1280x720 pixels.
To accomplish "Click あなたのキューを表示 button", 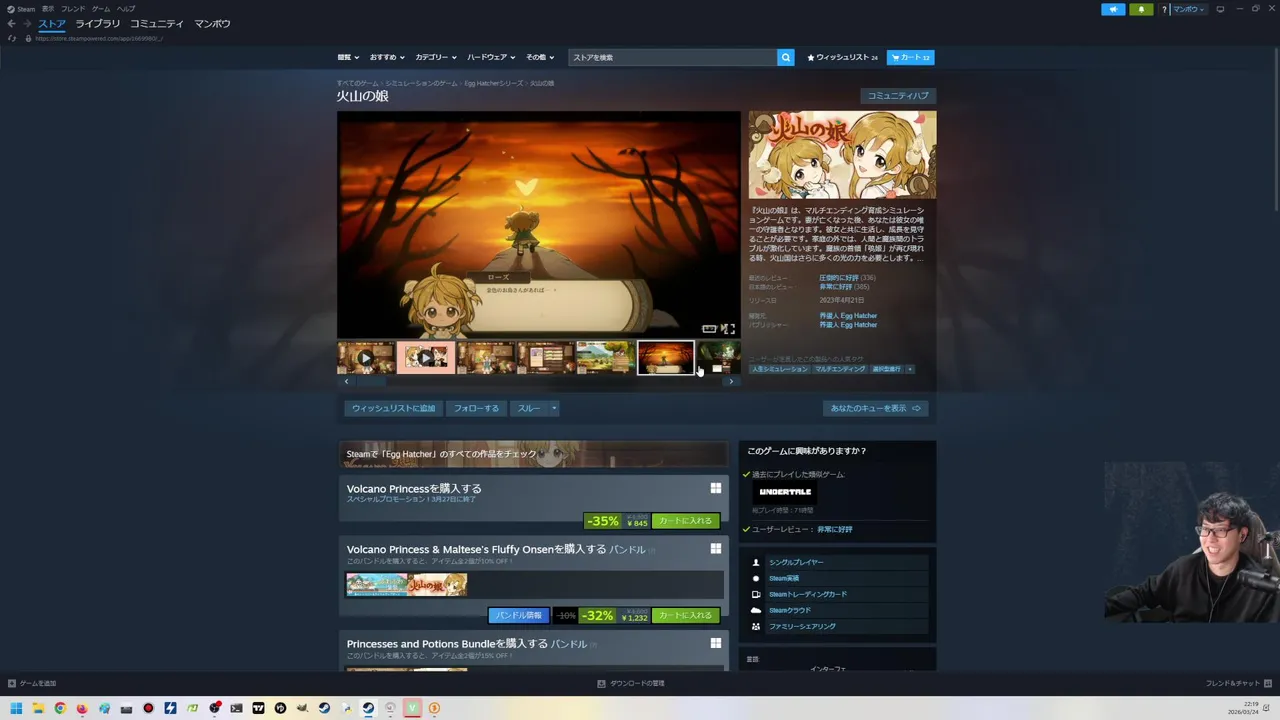I will click(875, 408).
